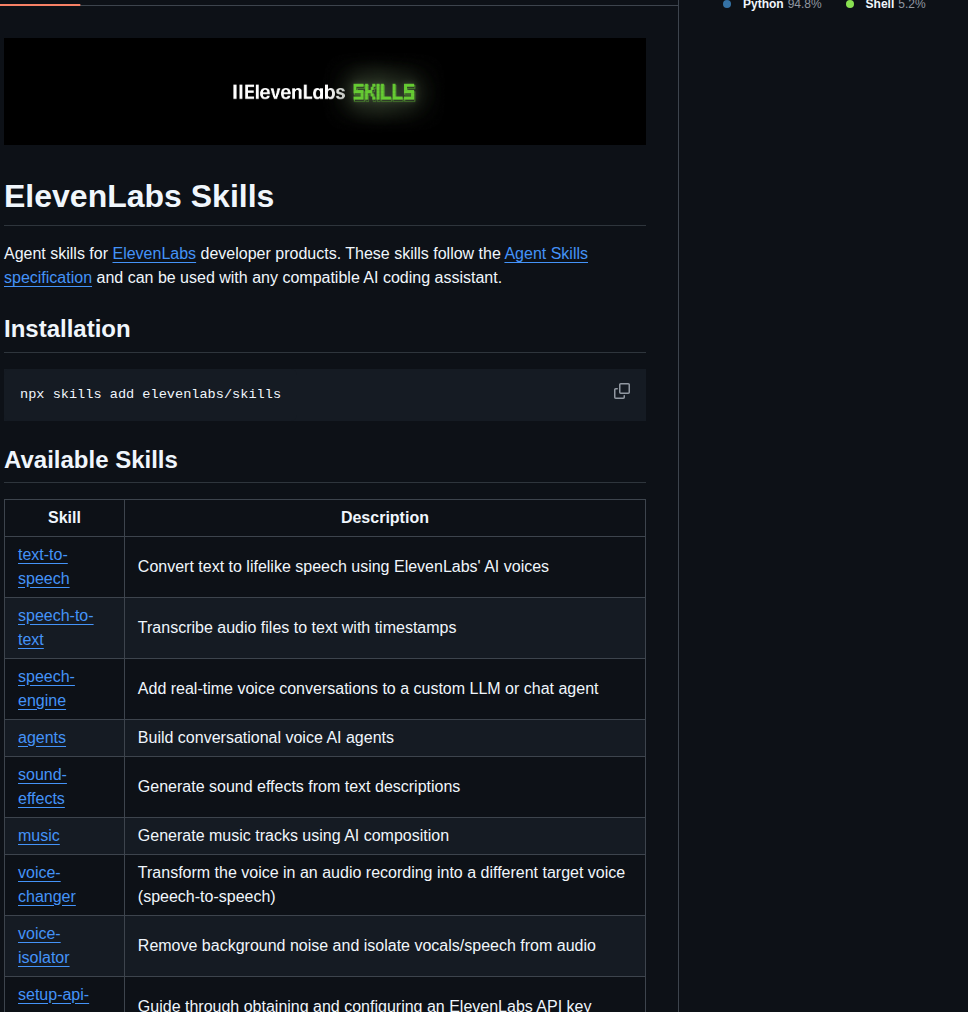Click the Skill column header
This screenshot has width=968, height=1012.
(x=65, y=518)
